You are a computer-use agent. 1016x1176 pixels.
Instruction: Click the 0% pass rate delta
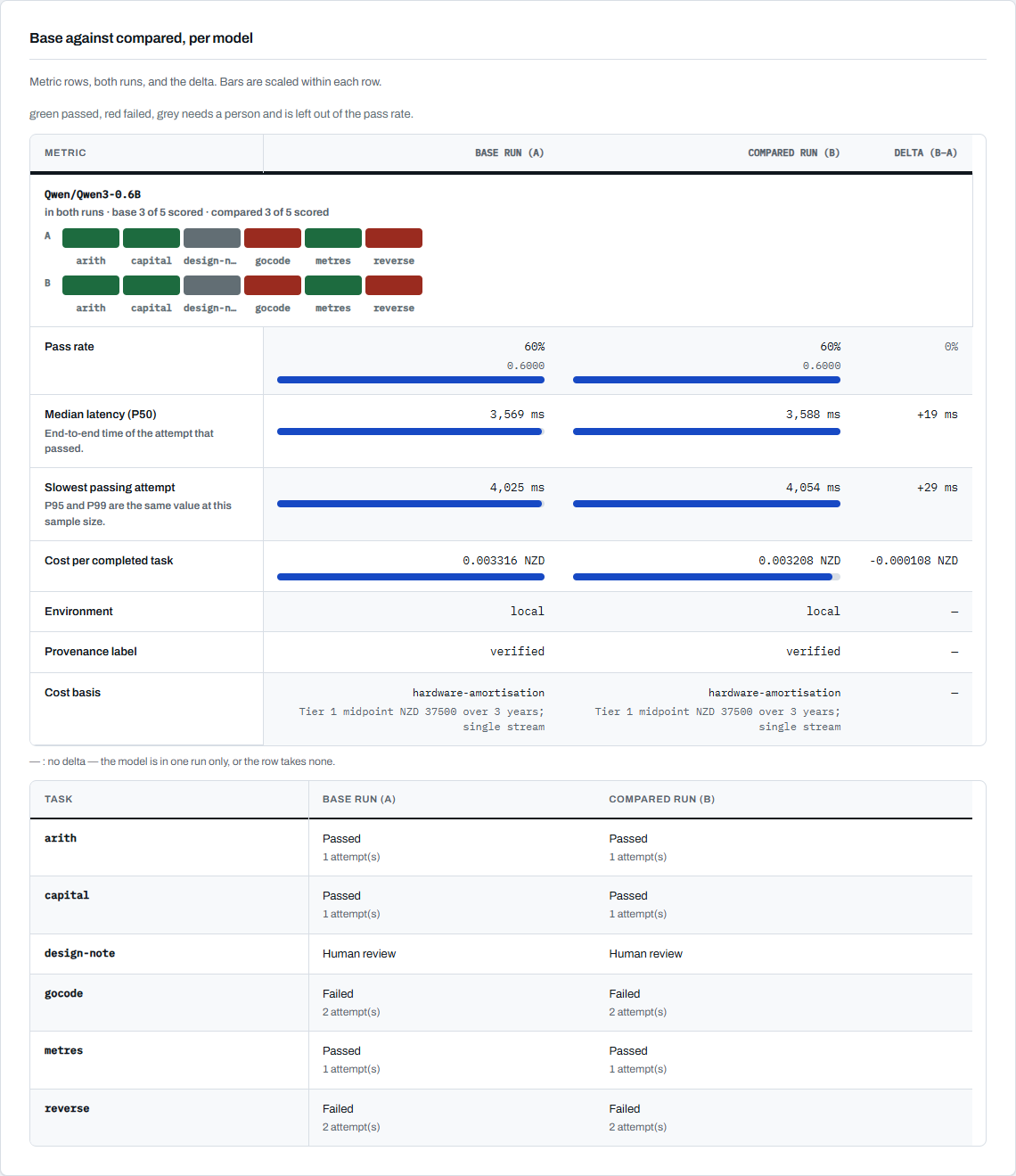point(951,347)
